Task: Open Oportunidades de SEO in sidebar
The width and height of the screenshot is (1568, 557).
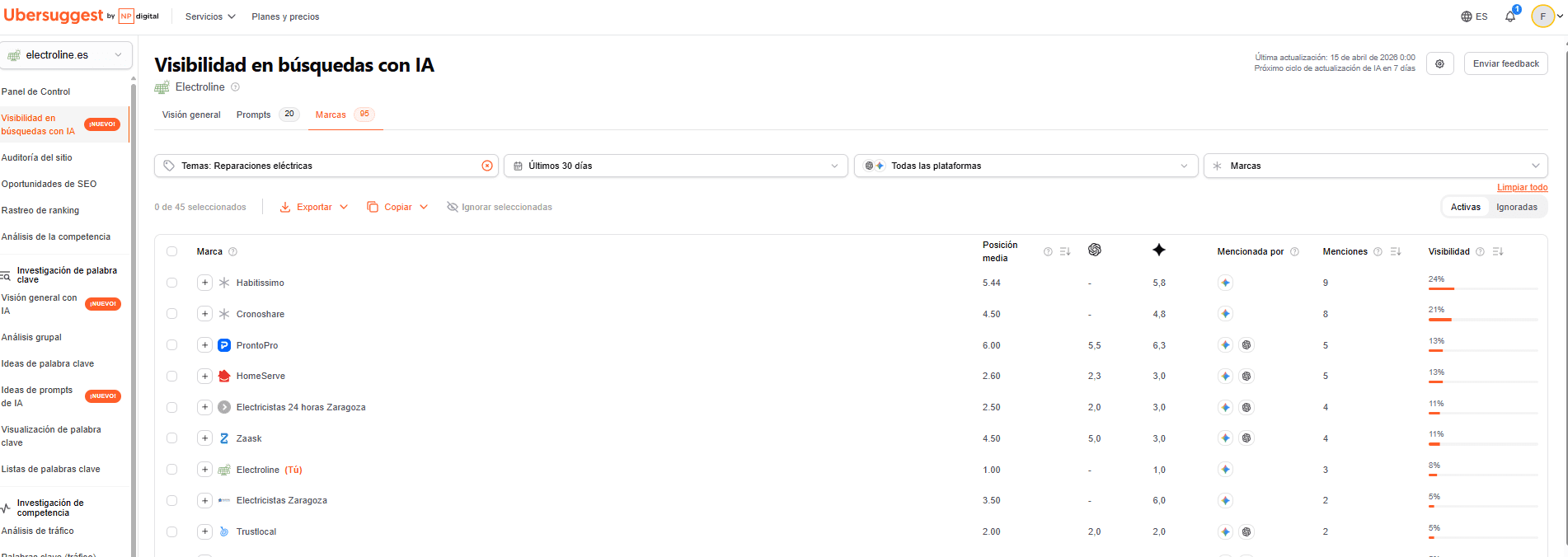Action: [49, 184]
